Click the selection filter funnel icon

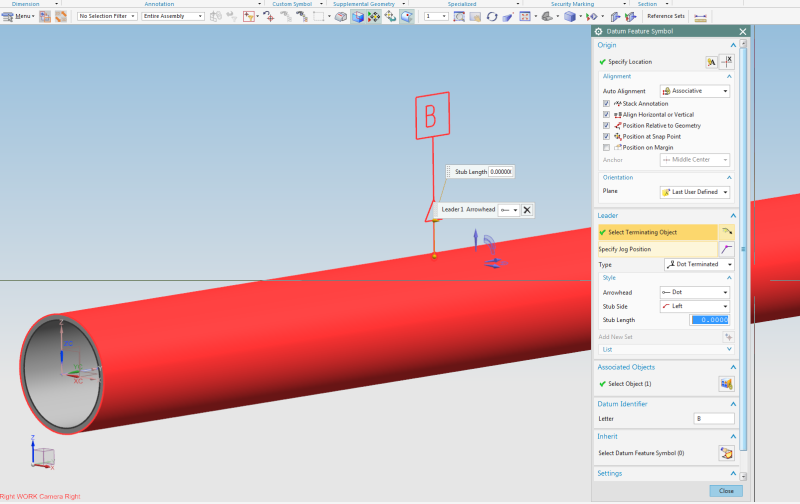click(x=248, y=16)
